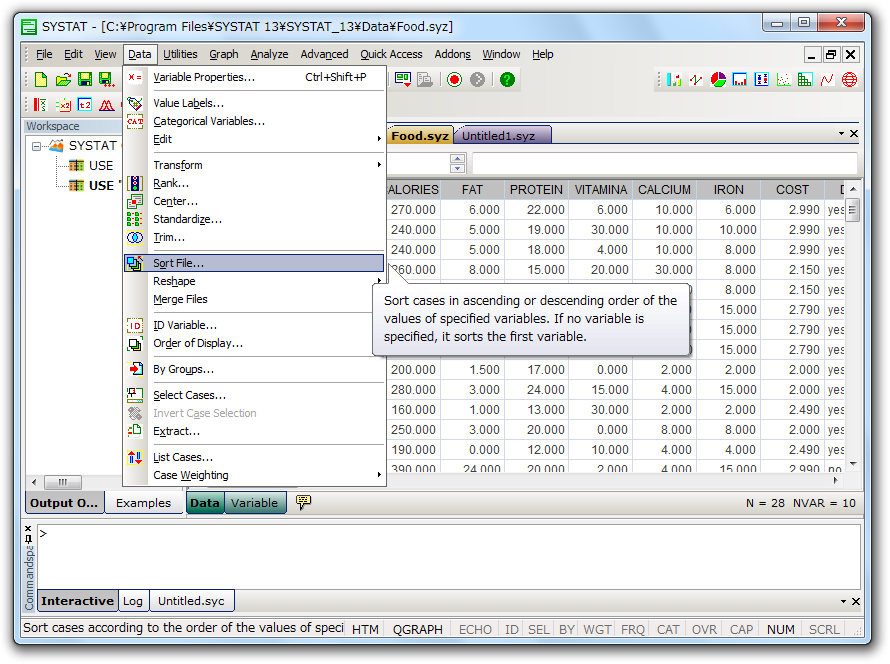Click the Variable Properties X= menu icon
The image size is (890, 664).
(x=135, y=77)
